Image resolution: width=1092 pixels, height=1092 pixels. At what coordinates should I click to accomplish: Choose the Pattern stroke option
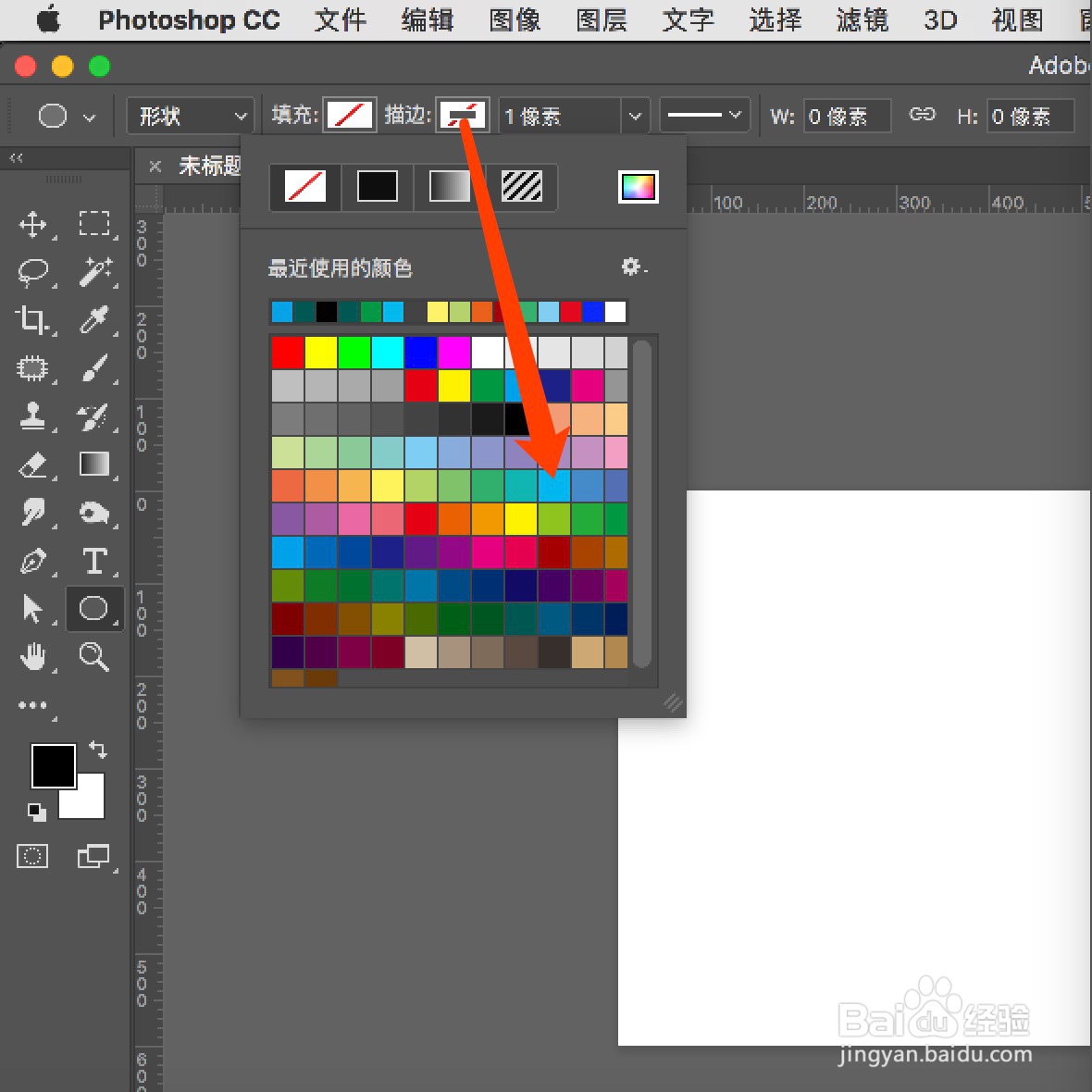click(x=522, y=187)
